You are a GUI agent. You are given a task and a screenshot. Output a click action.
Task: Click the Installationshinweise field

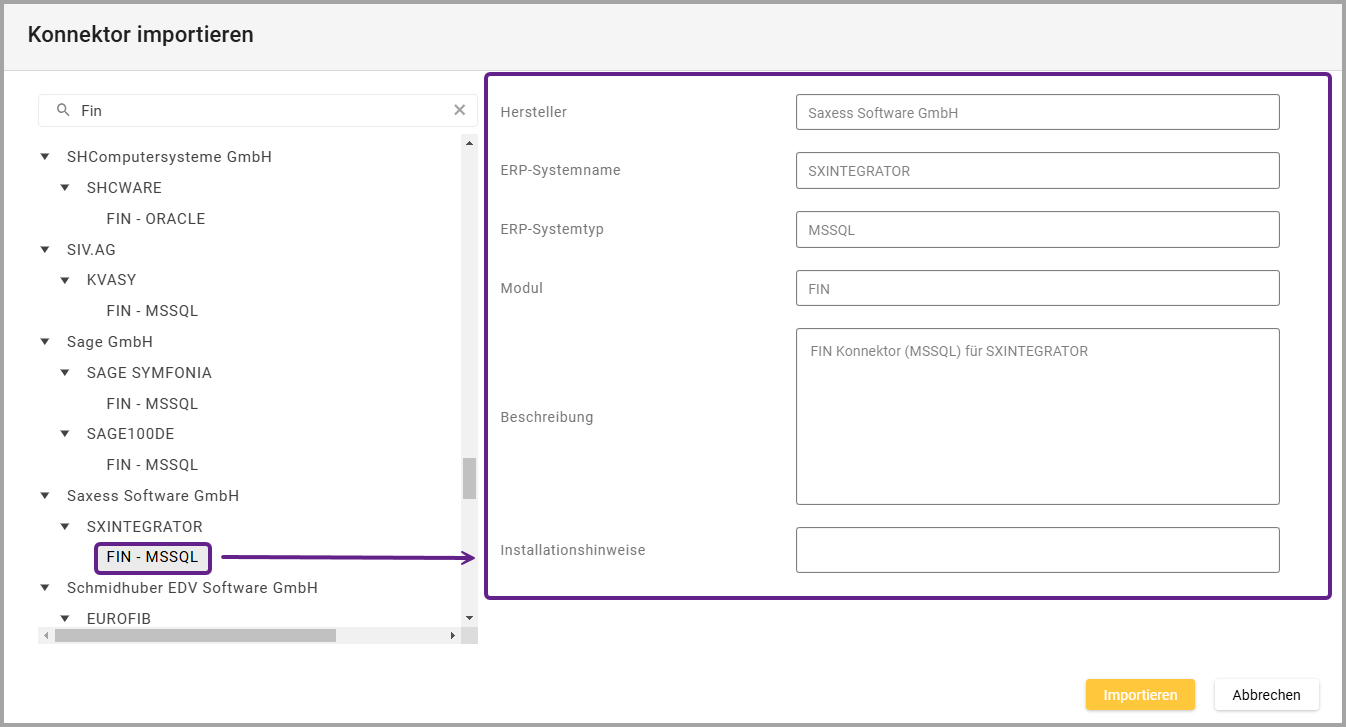pyautogui.click(x=1037, y=550)
